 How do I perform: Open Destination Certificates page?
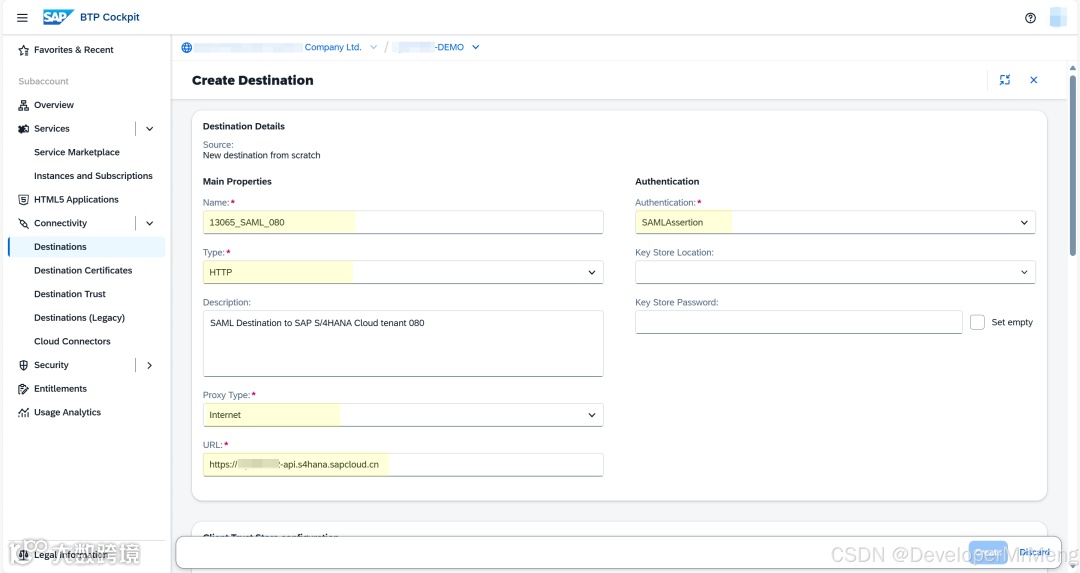tap(83, 270)
